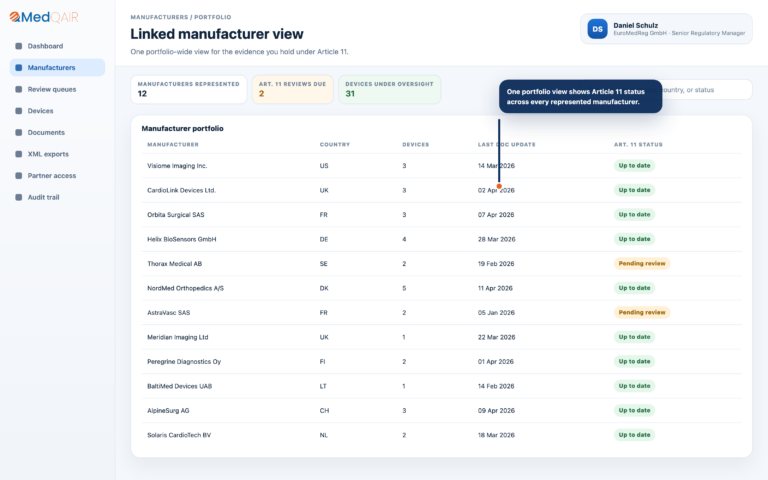Click the Devices sidebar icon
The width and height of the screenshot is (768, 480).
(19, 111)
